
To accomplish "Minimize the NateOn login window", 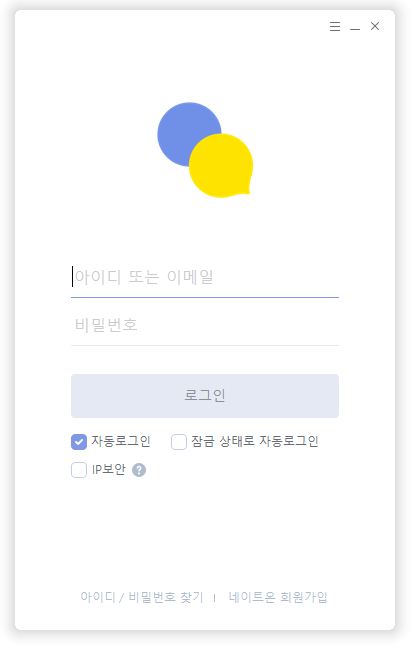I will 357,27.
